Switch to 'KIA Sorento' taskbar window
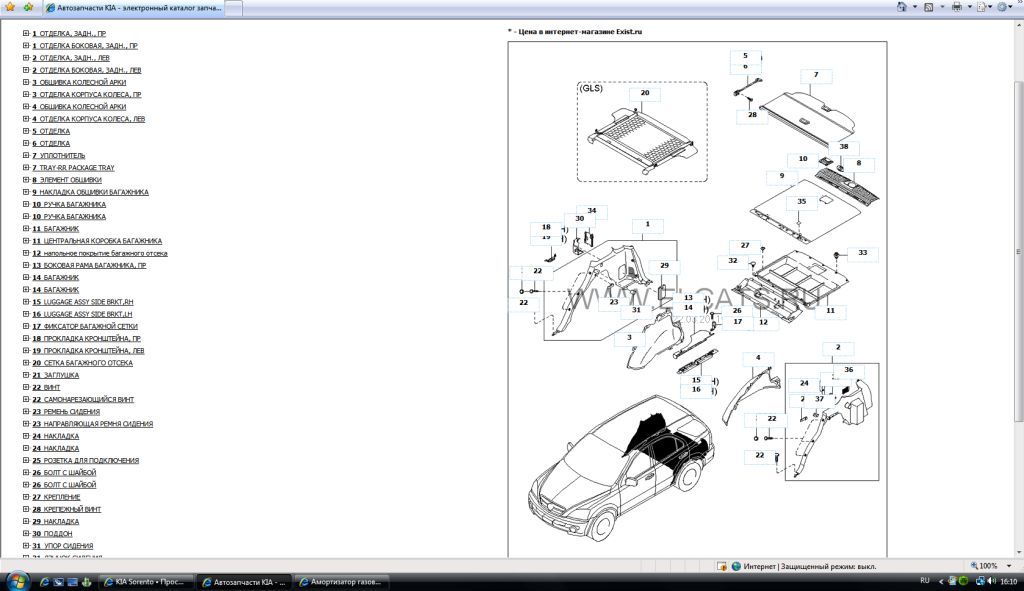 click(146, 582)
